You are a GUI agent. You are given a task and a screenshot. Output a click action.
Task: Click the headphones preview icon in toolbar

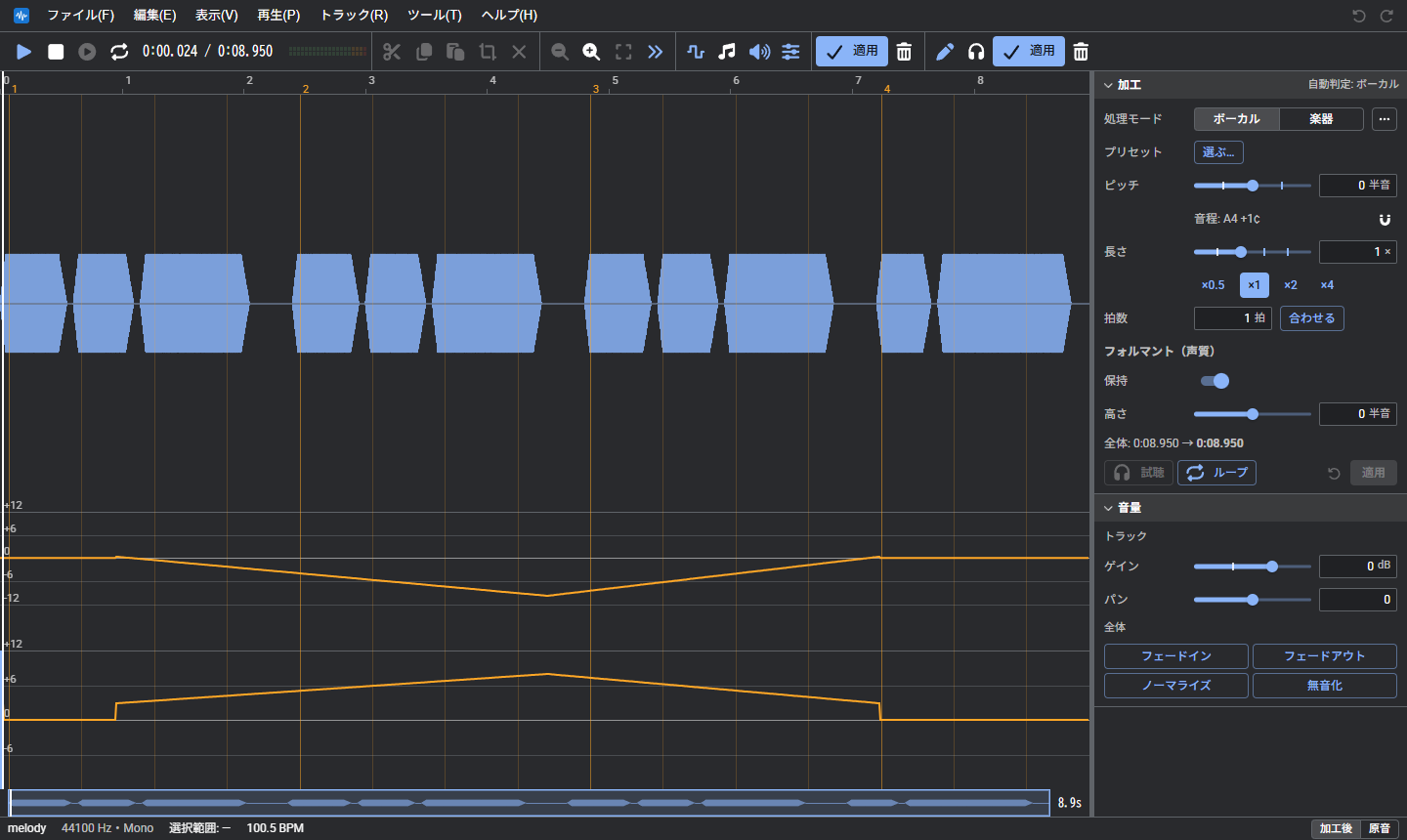(x=976, y=52)
